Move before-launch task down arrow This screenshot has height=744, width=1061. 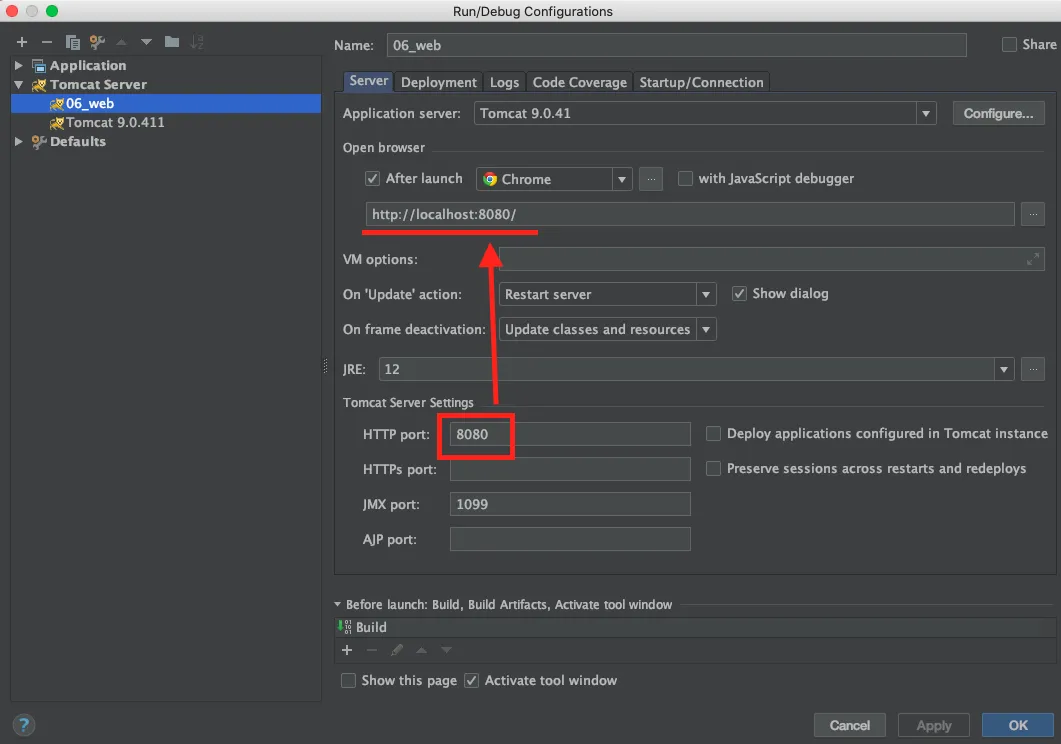(x=446, y=650)
